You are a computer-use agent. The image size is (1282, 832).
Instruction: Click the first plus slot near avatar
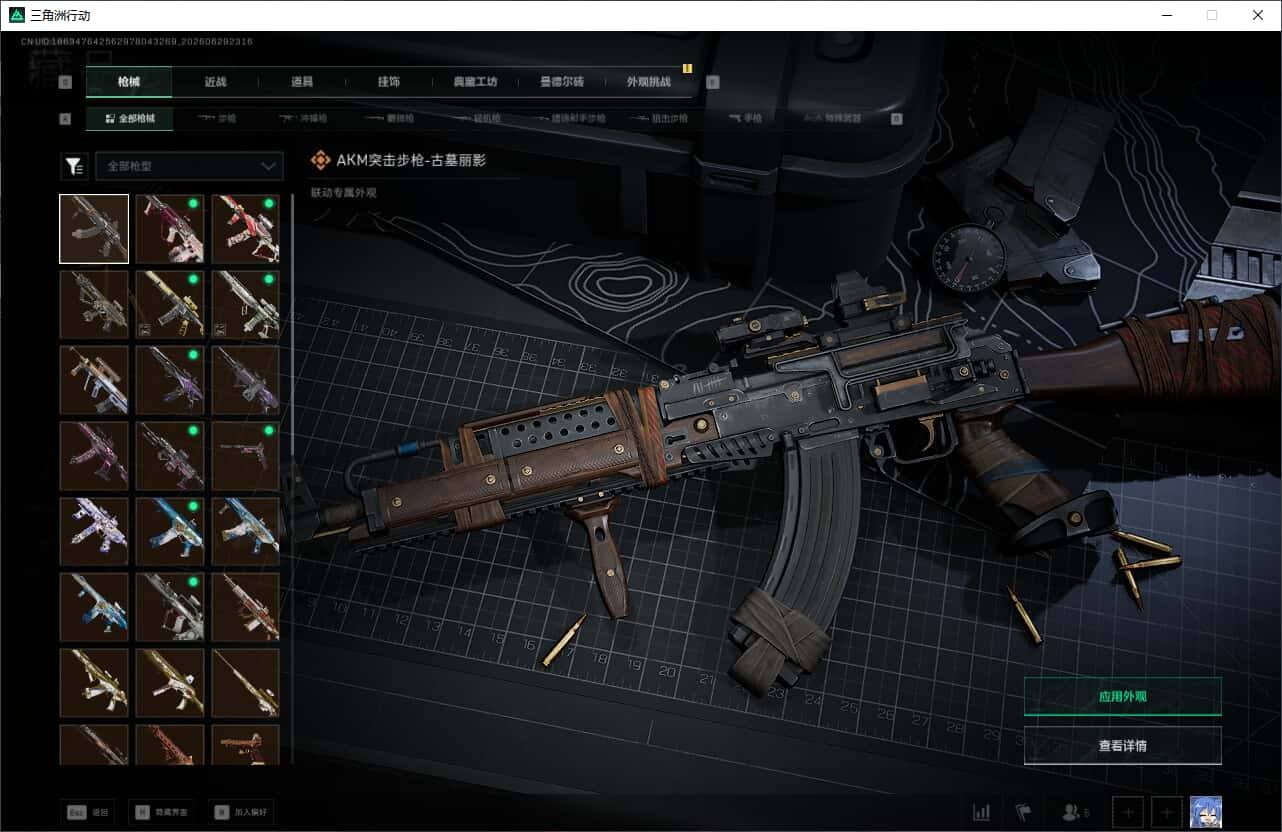(x=1127, y=812)
